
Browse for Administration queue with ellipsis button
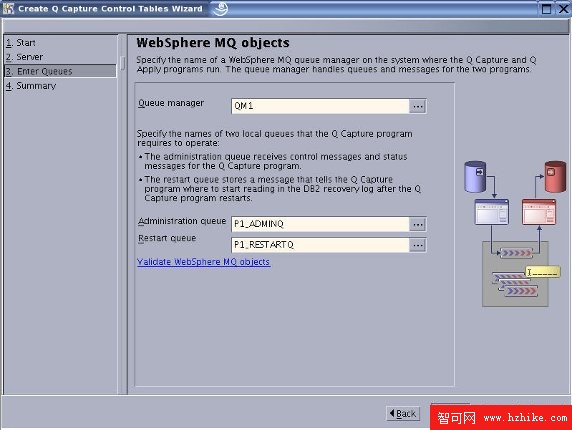418,224
